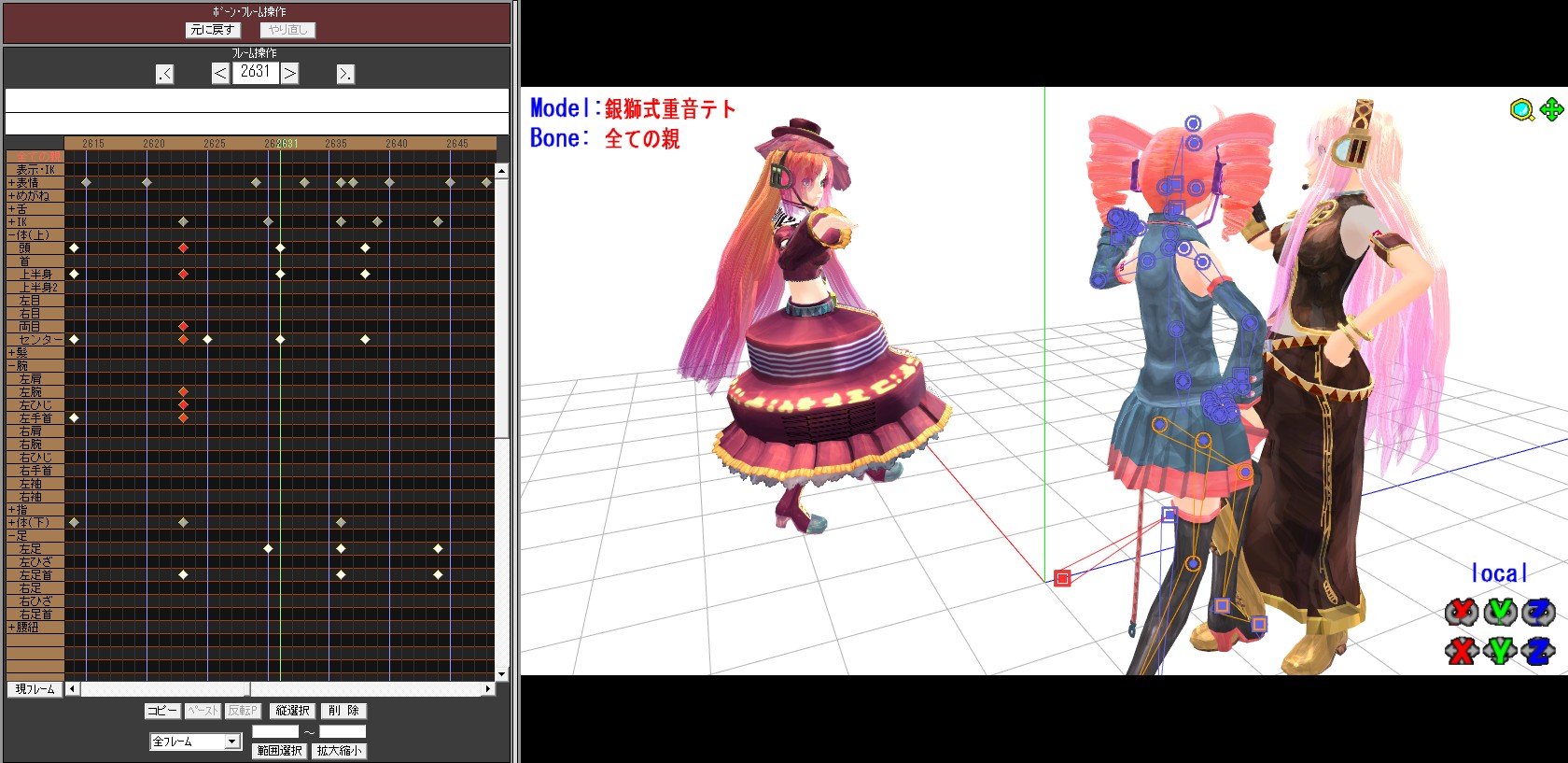Select the センター keyframe at frame 2625

207,340
